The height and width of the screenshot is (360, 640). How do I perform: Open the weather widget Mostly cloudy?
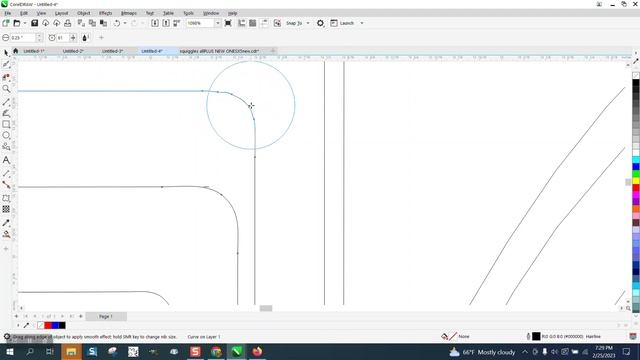[482, 352]
